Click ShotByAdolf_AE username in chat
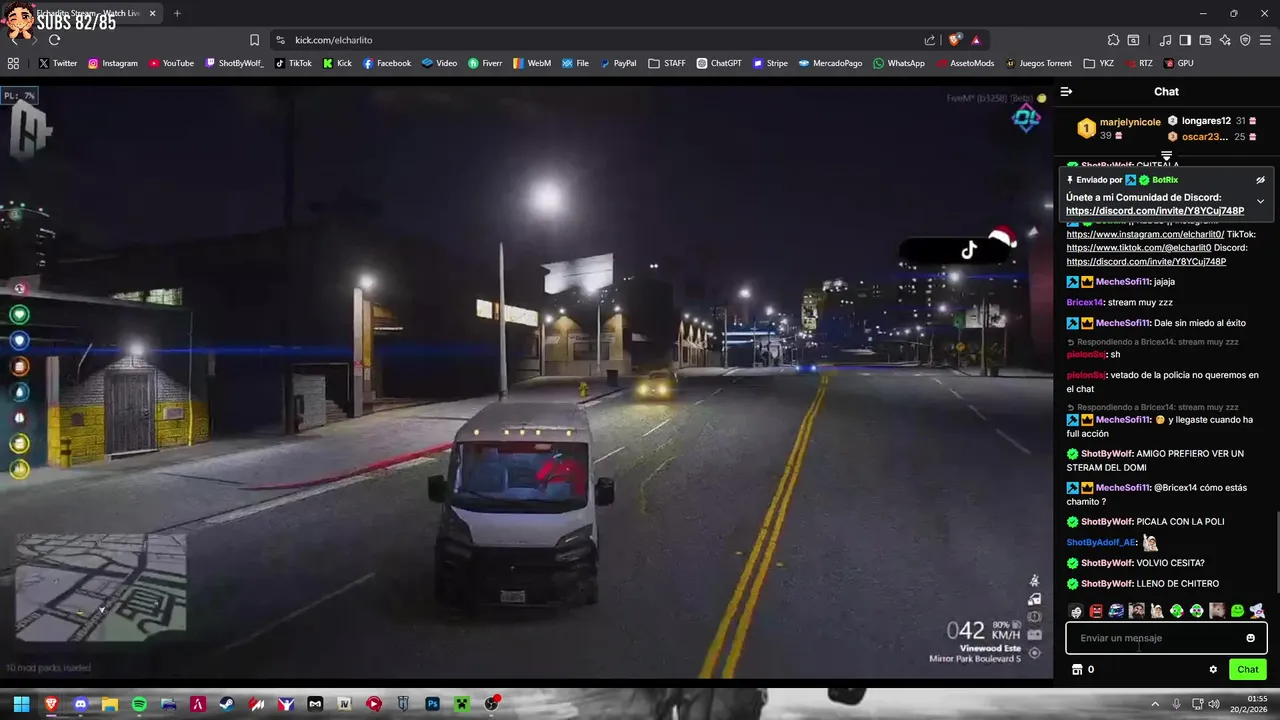Screen dimensions: 1280x720 click(1101, 542)
